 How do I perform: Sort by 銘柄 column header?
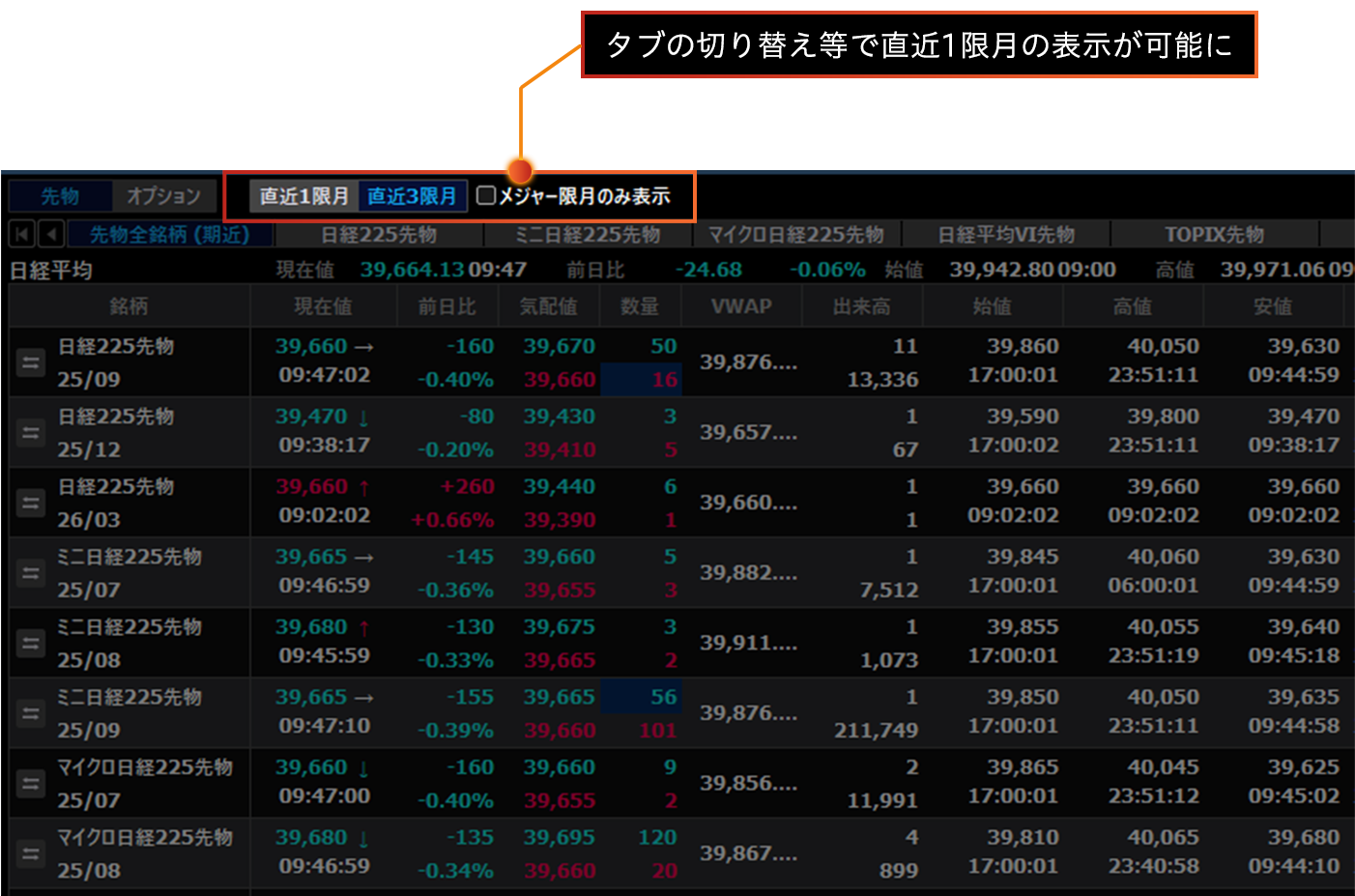(x=130, y=306)
